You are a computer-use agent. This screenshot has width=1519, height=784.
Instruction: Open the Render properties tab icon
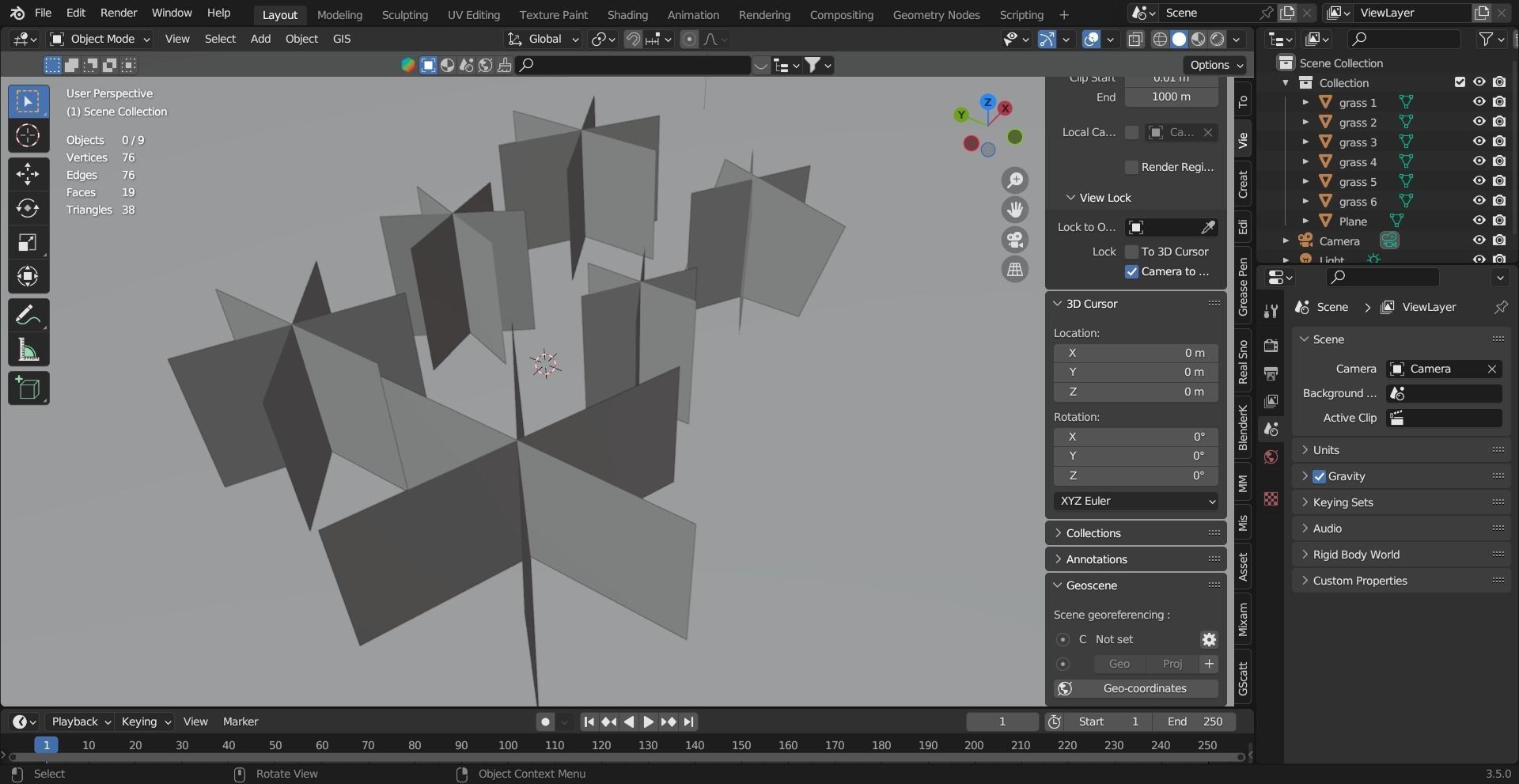point(1271,345)
